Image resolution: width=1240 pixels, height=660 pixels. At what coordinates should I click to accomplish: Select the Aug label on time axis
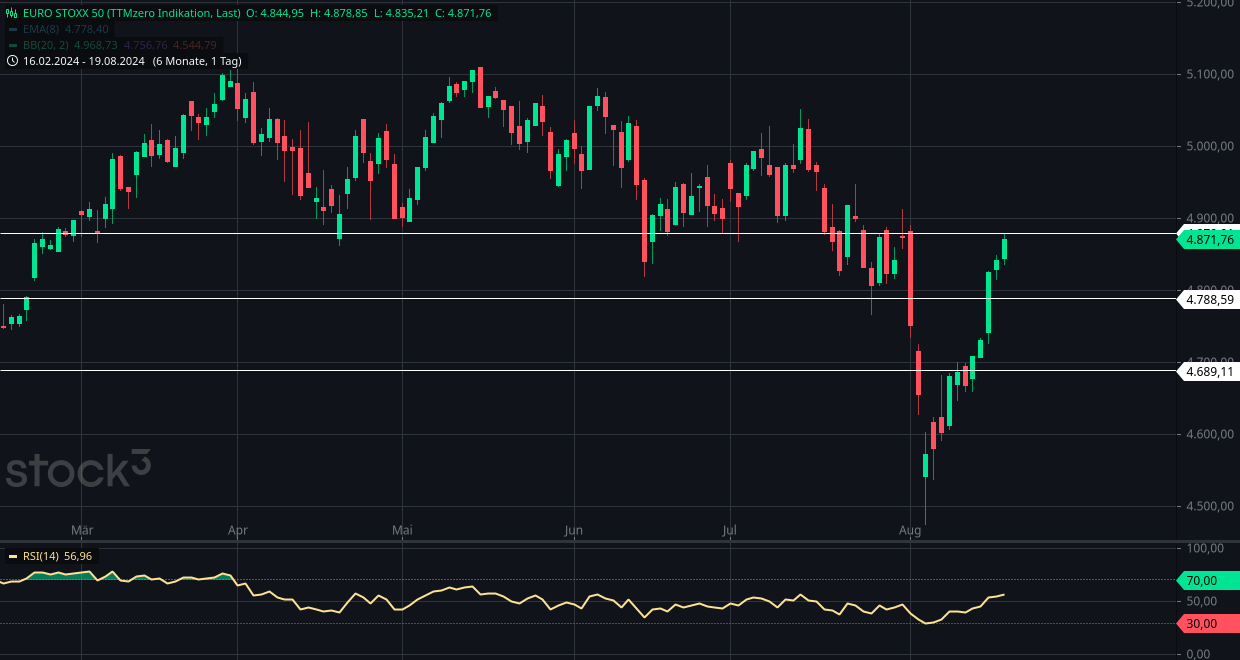point(911,531)
